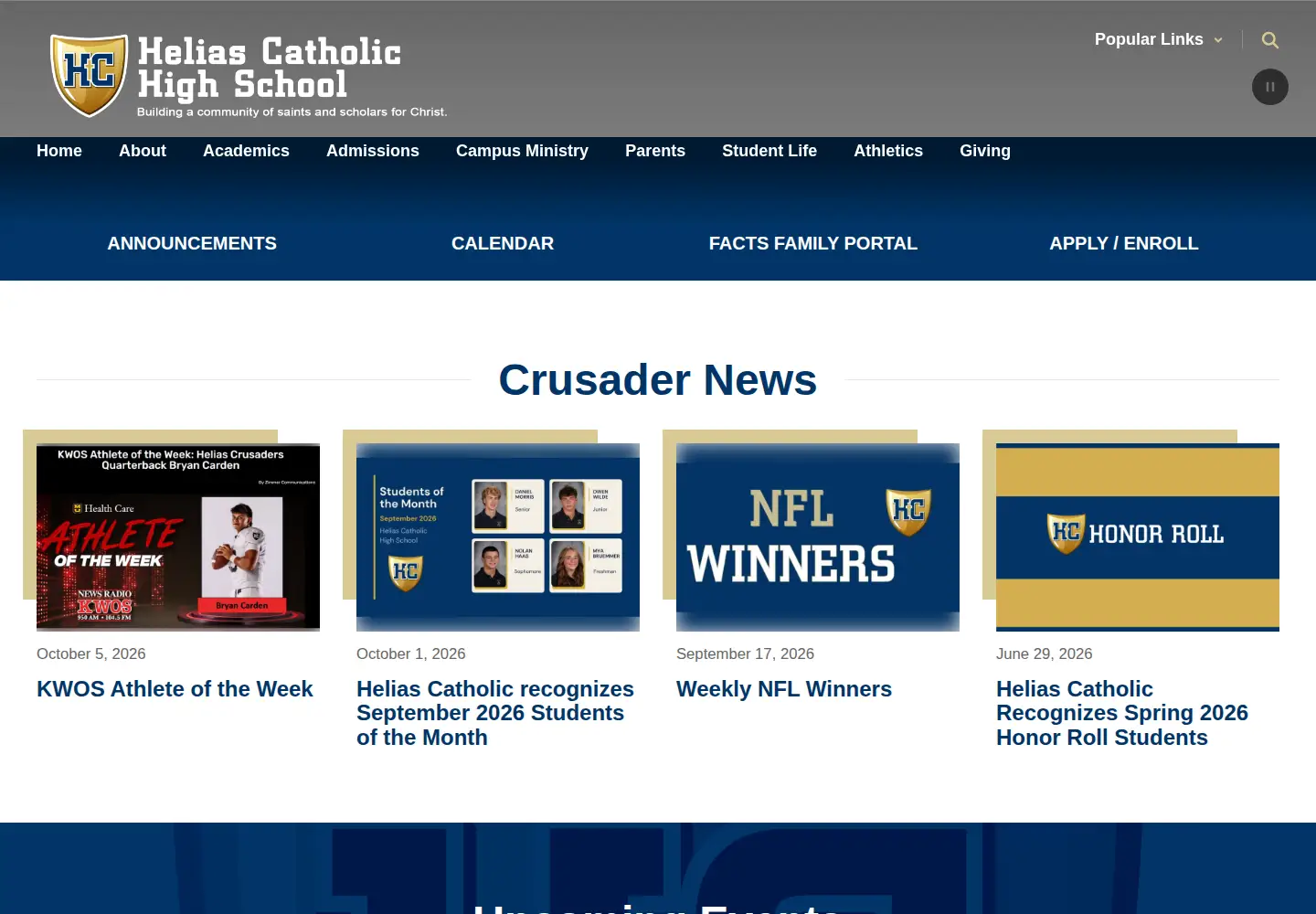Open the Student Life menu
Image resolution: width=1316 pixels, height=914 pixels.
(769, 151)
